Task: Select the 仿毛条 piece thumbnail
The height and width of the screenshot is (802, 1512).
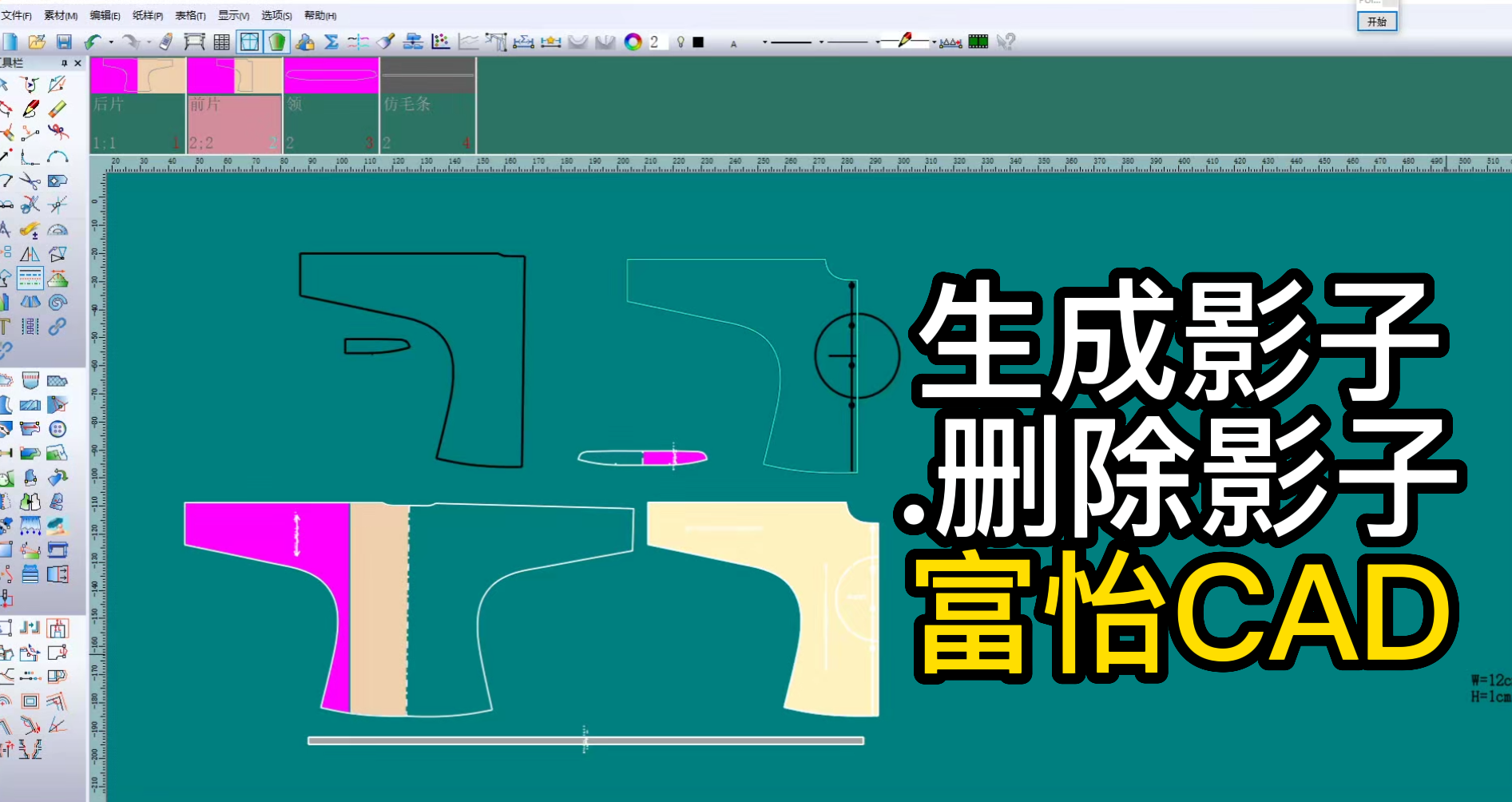Action: click(428, 105)
